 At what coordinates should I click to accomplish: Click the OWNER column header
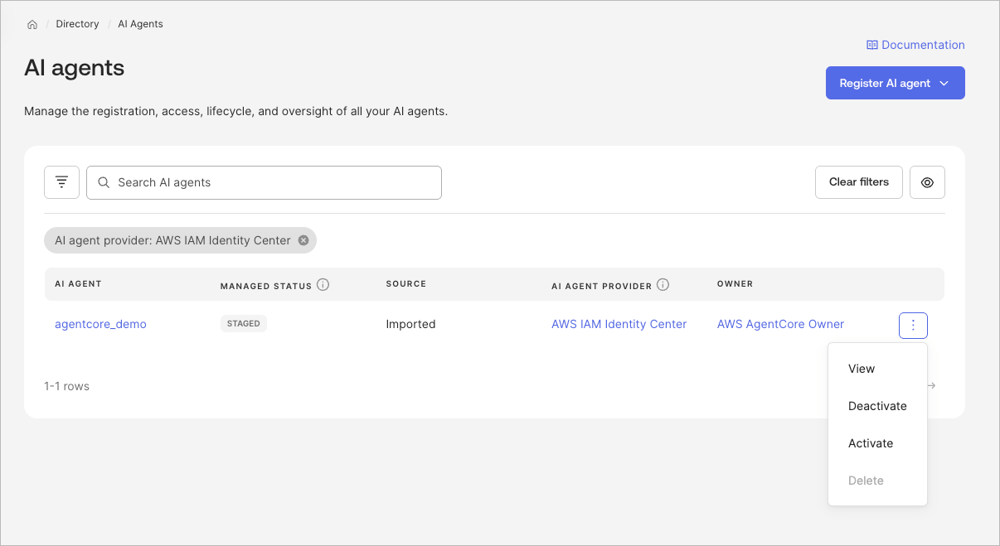pos(735,284)
